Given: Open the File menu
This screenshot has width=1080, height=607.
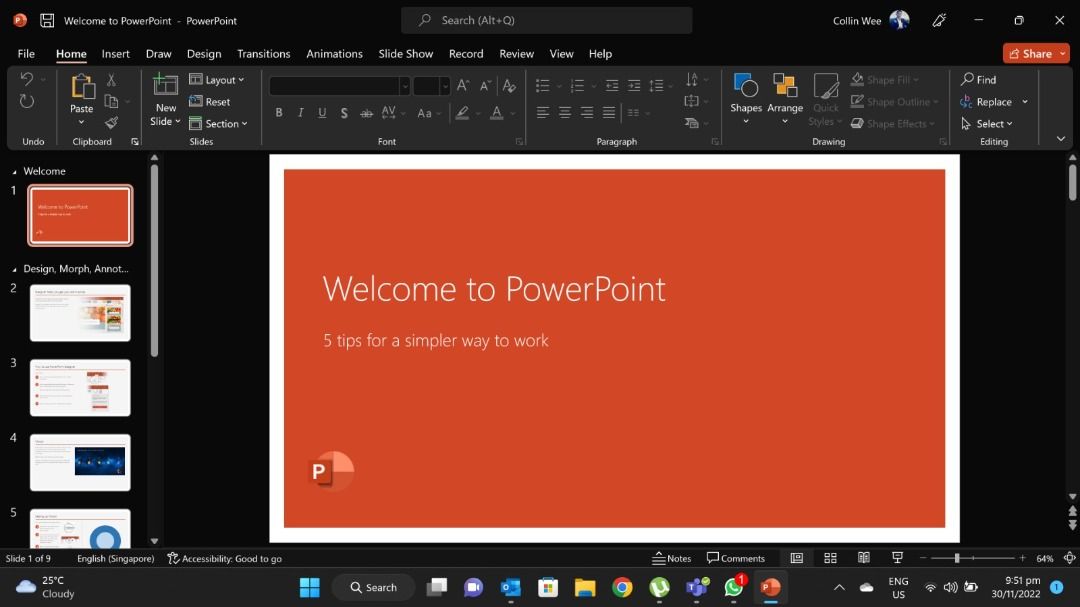Looking at the screenshot, I should tap(26, 54).
